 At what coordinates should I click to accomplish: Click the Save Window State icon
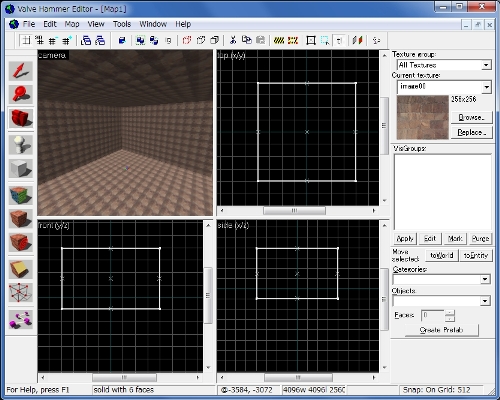(100, 41)
